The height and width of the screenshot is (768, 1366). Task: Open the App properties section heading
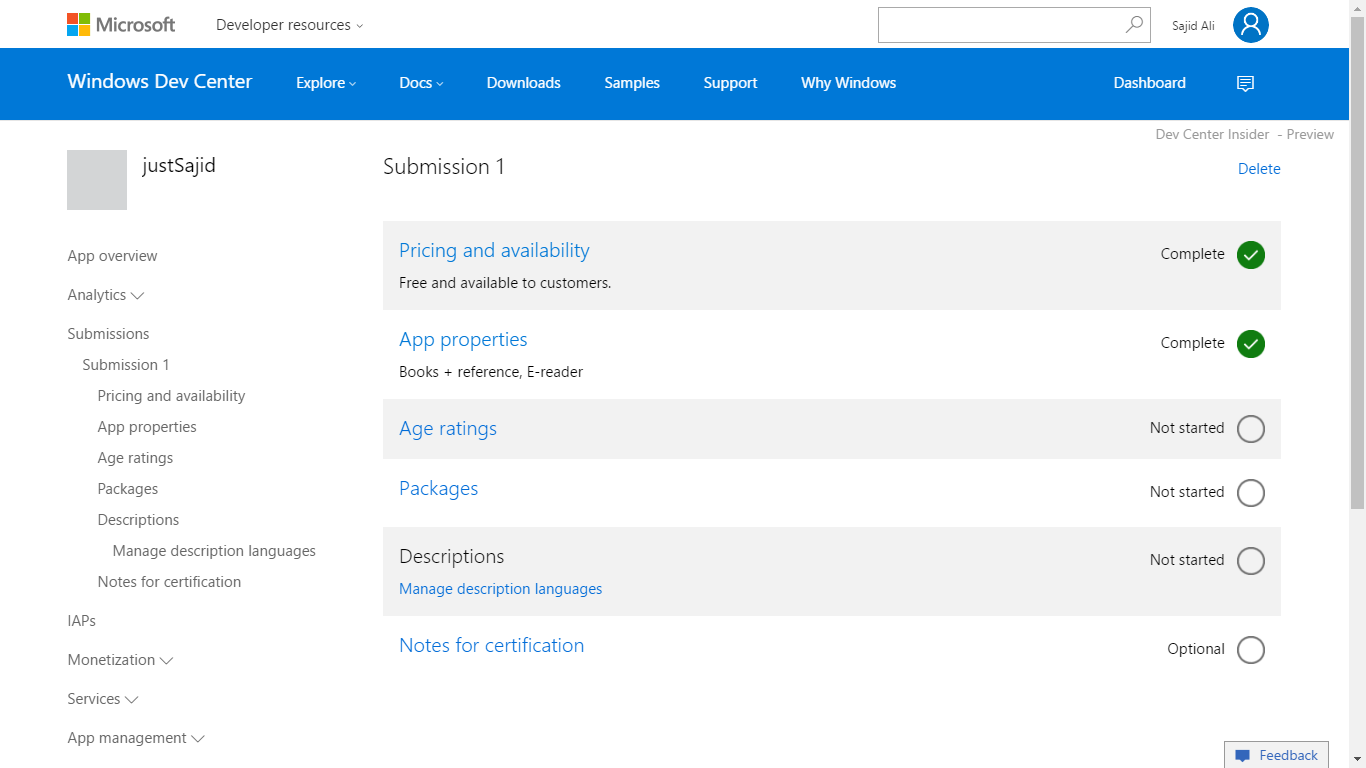point(463,340)
